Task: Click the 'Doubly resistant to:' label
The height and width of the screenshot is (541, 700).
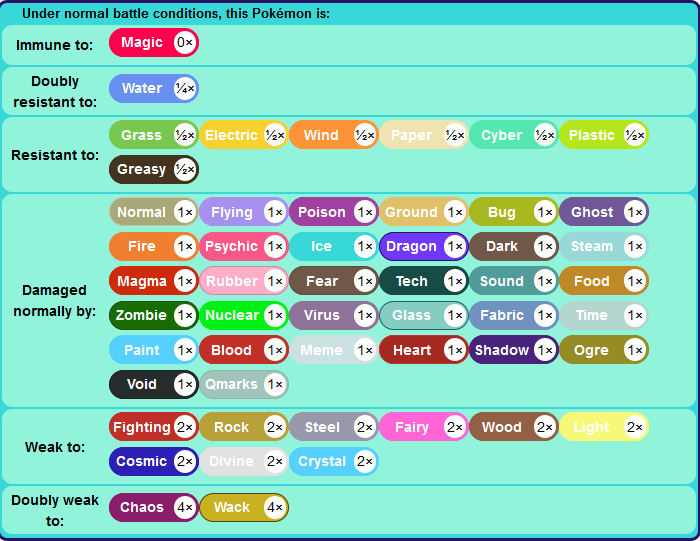Action: click(x=55, y=92)
